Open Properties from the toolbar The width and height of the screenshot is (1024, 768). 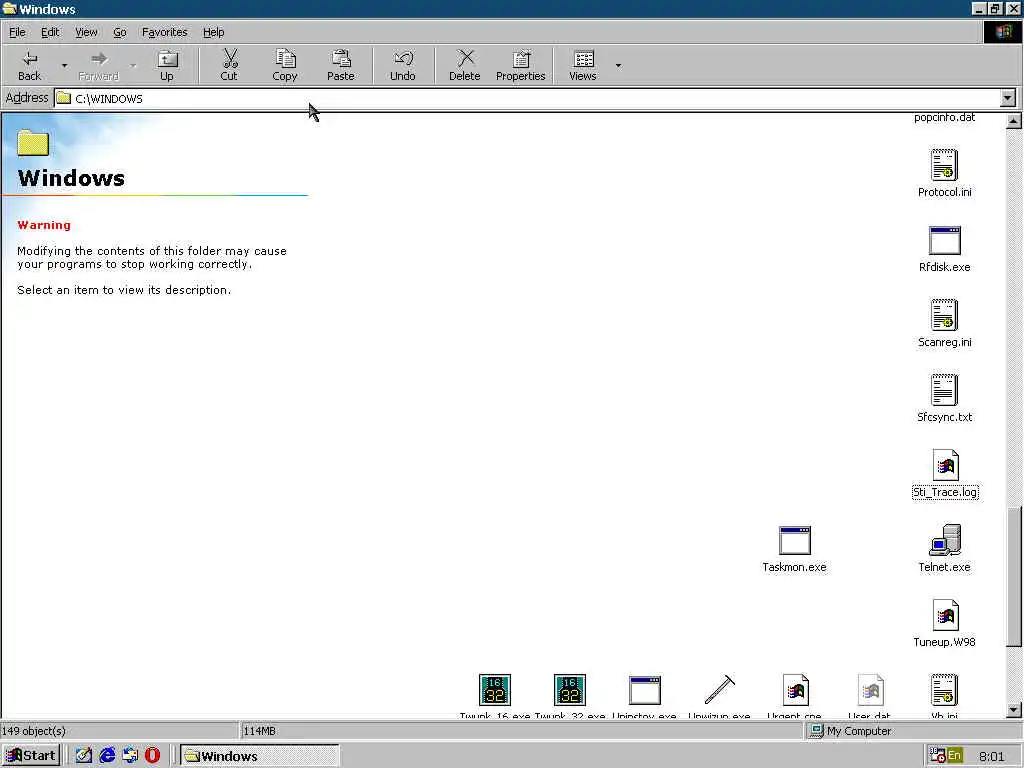point(520,65)
